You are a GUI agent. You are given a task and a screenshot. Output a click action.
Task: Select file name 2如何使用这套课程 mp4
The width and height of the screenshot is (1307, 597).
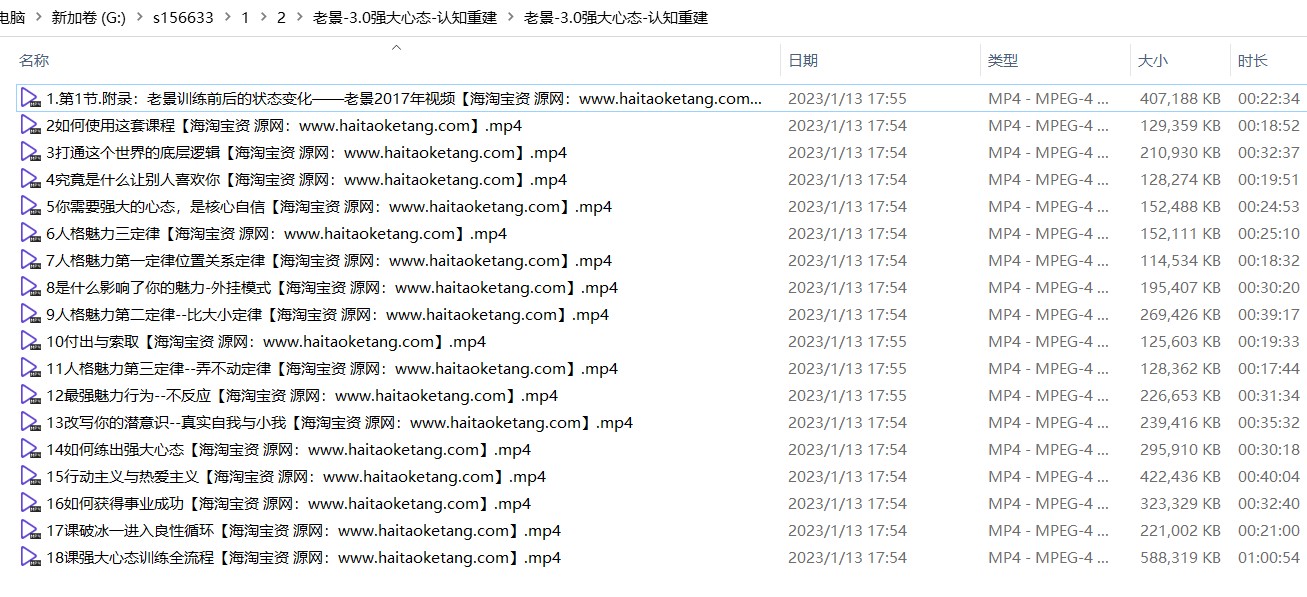tap(284, 126)
